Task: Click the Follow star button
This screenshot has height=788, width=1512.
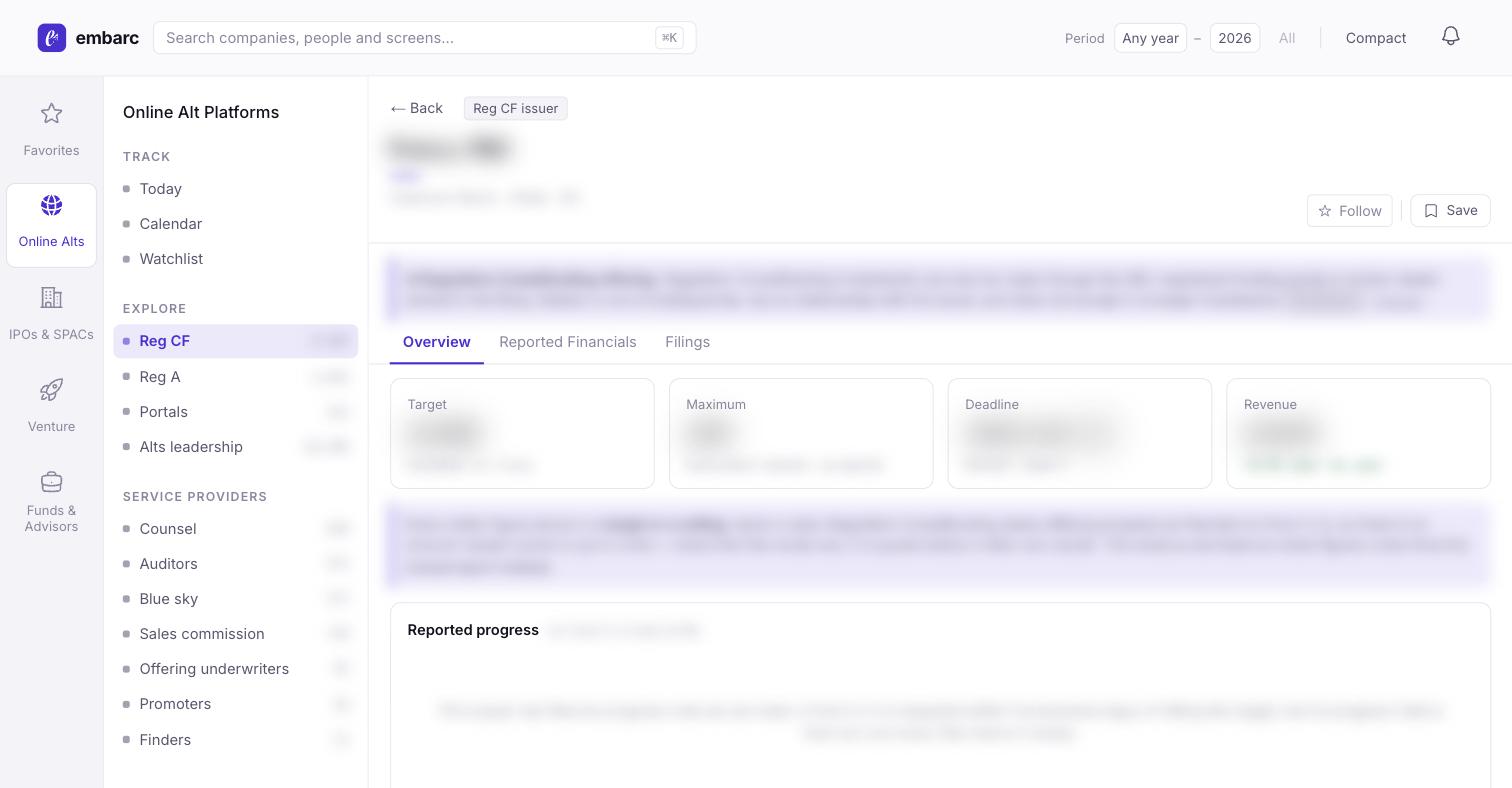Action: click(1349, 210)
